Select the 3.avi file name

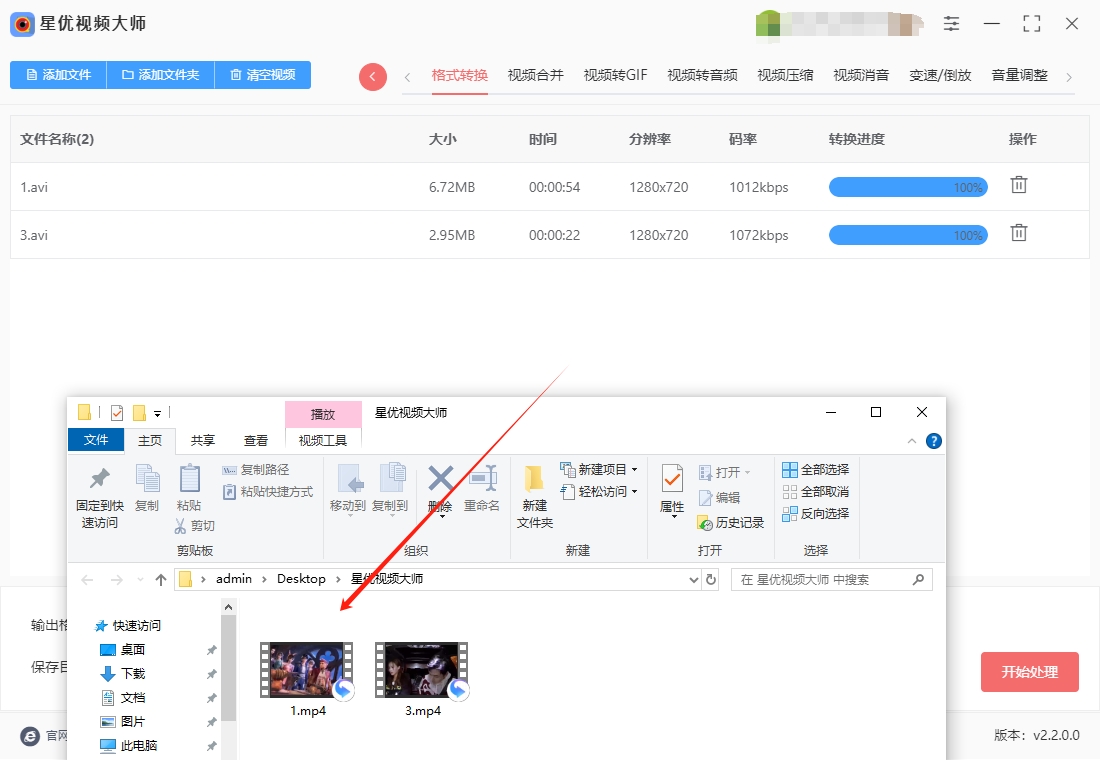[34, 235]
